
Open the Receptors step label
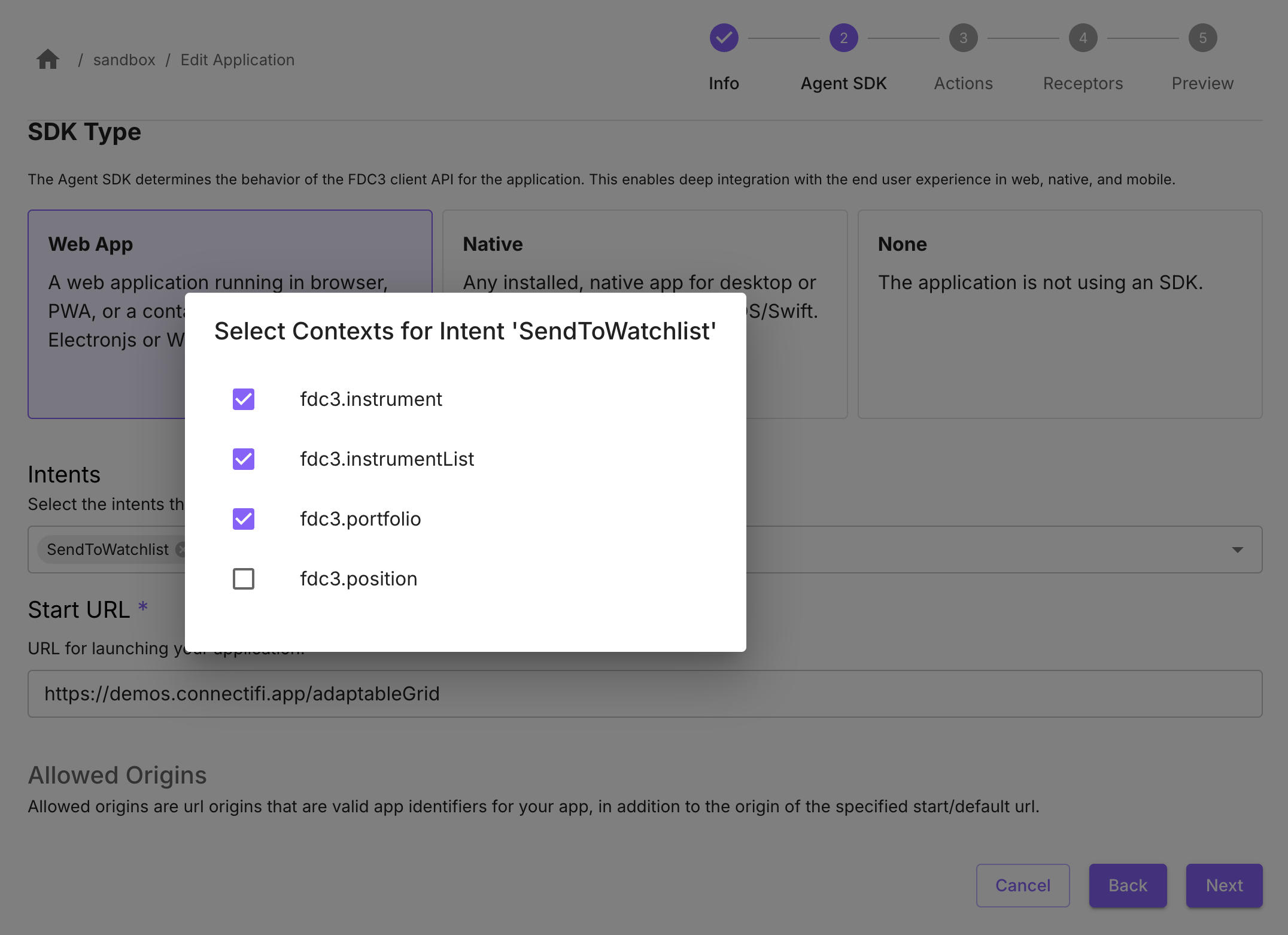pyautogui.click(x=1083, y=83)
